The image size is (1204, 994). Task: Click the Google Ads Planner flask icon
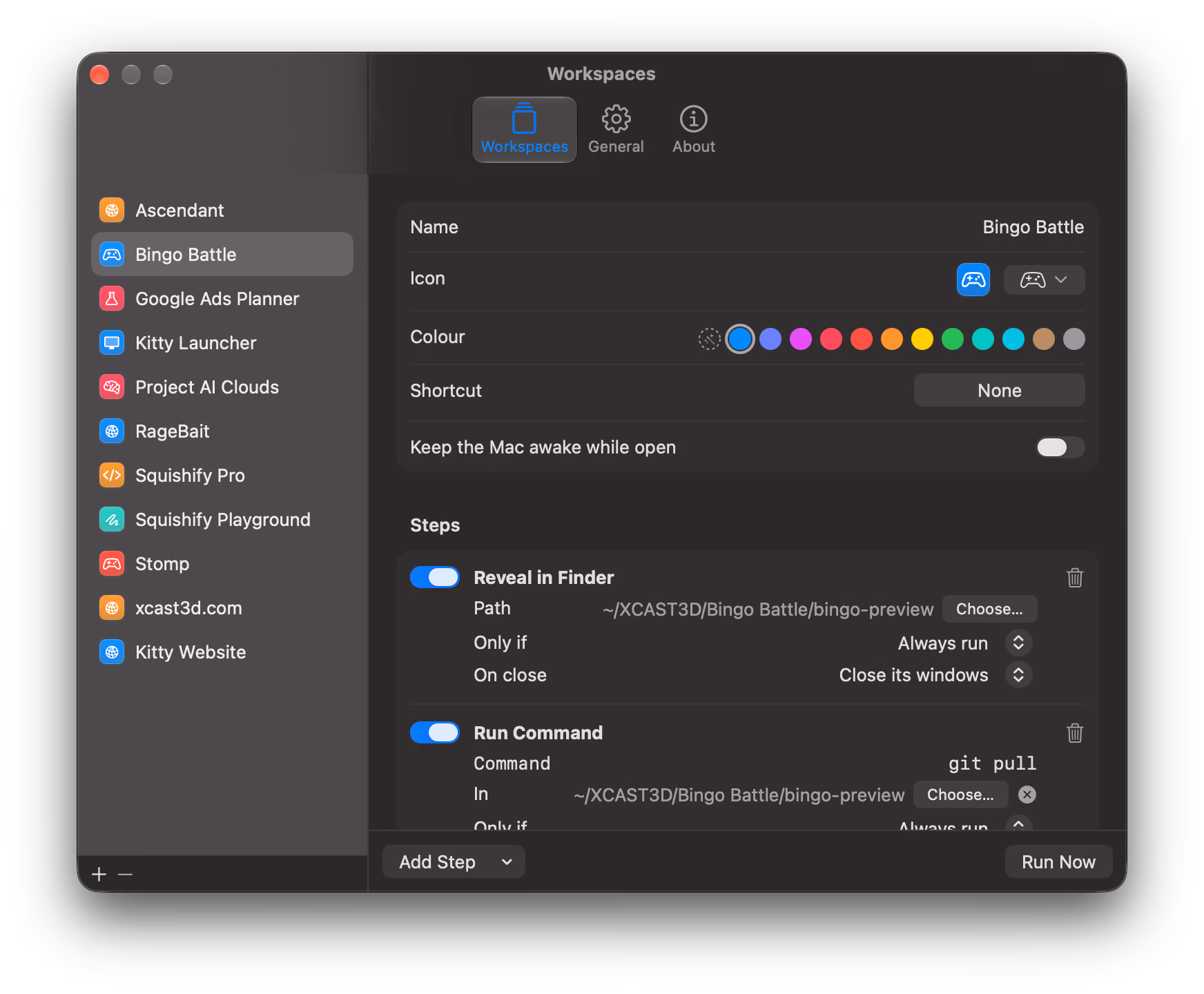[x=112, y=299]
